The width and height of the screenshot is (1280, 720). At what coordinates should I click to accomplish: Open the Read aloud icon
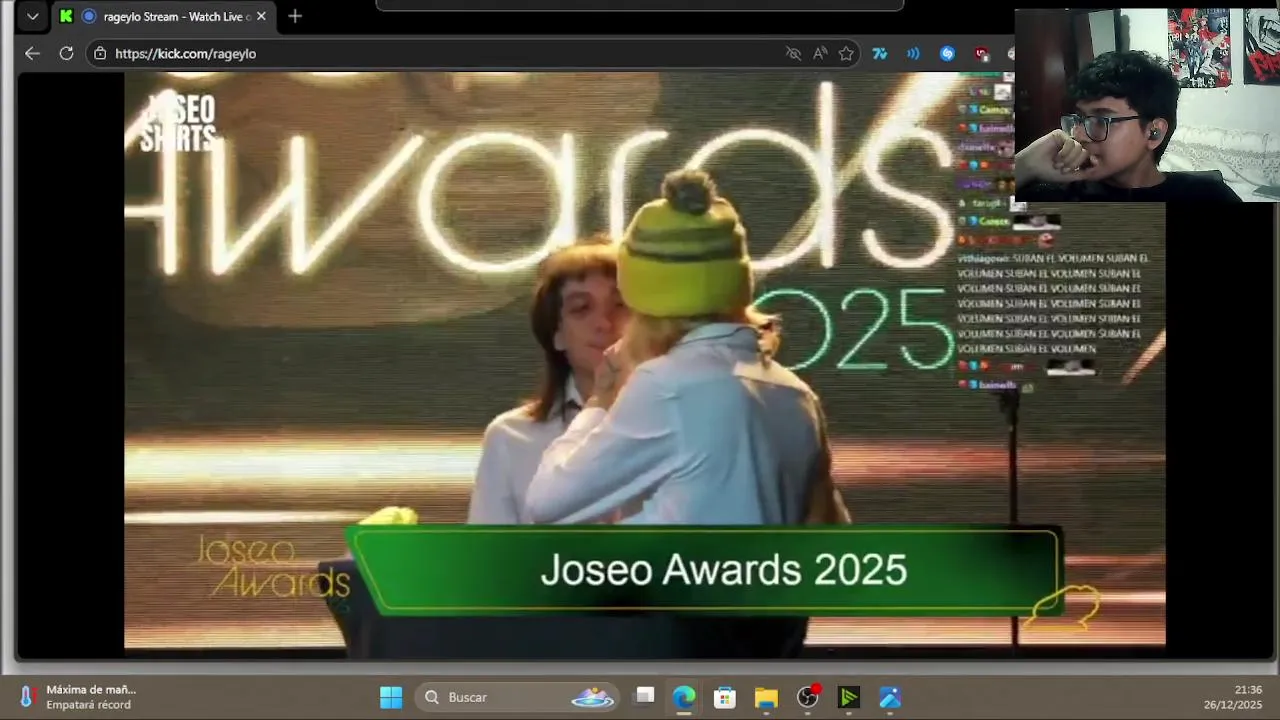(820, 53)
